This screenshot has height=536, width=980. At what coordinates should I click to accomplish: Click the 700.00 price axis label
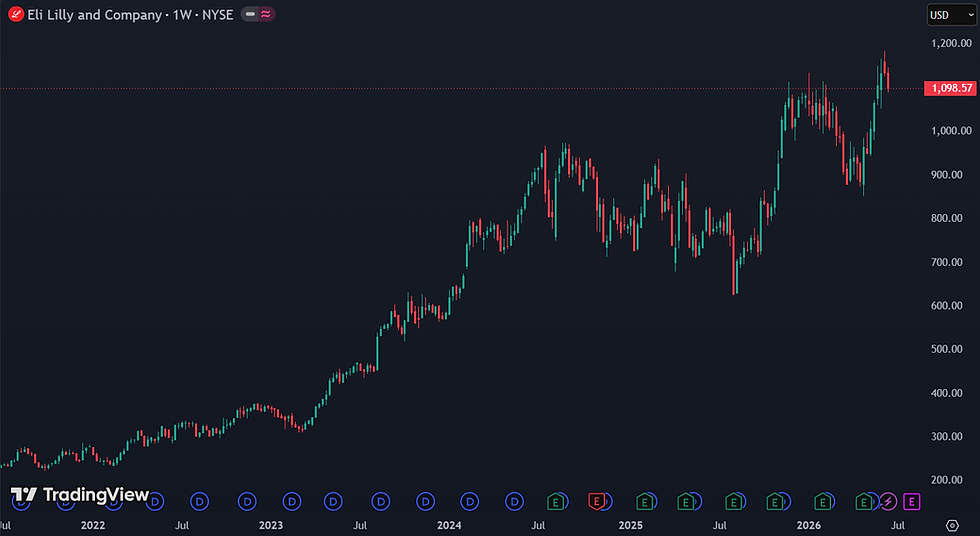pos(946,262)
